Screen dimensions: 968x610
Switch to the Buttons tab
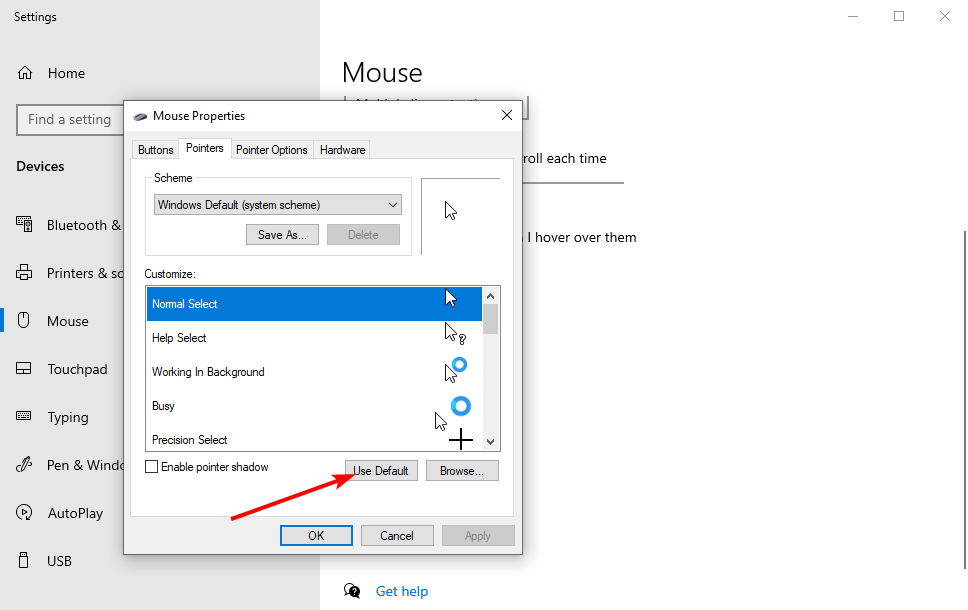156,150
